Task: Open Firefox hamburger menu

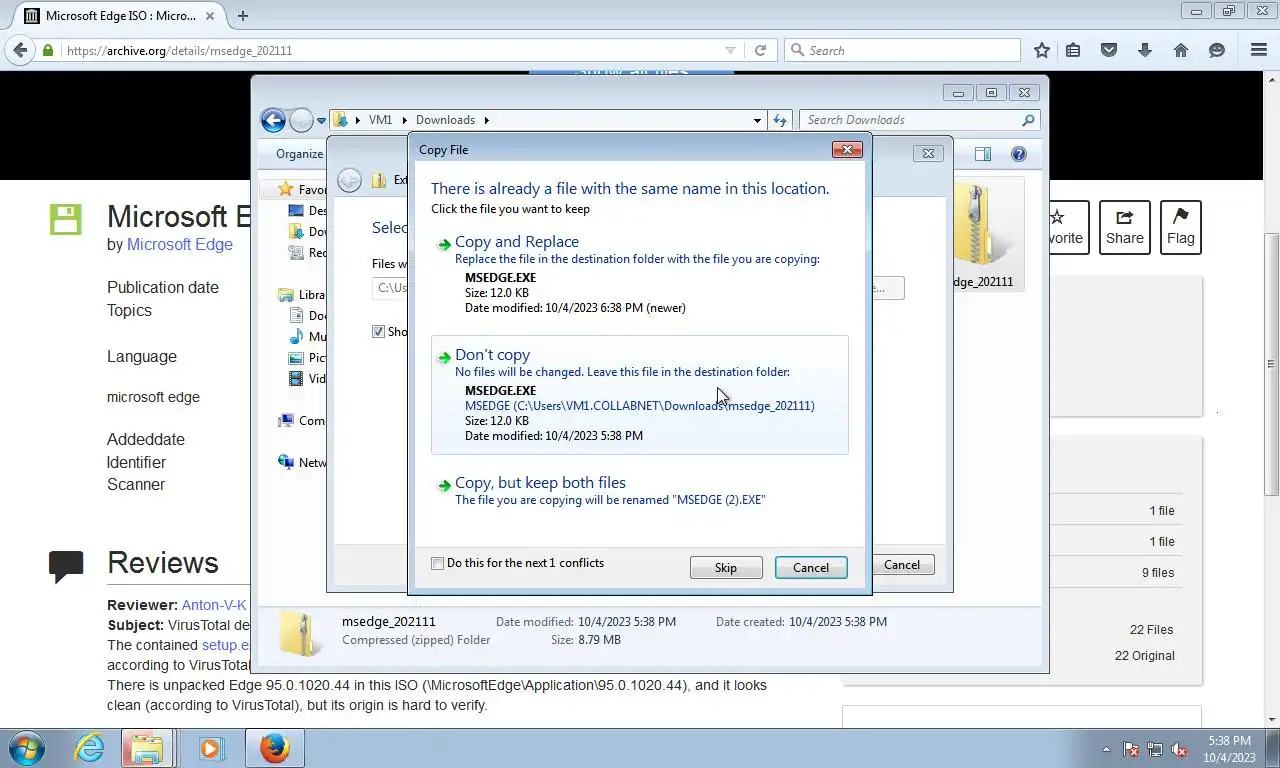Action: click(1259, 50)
